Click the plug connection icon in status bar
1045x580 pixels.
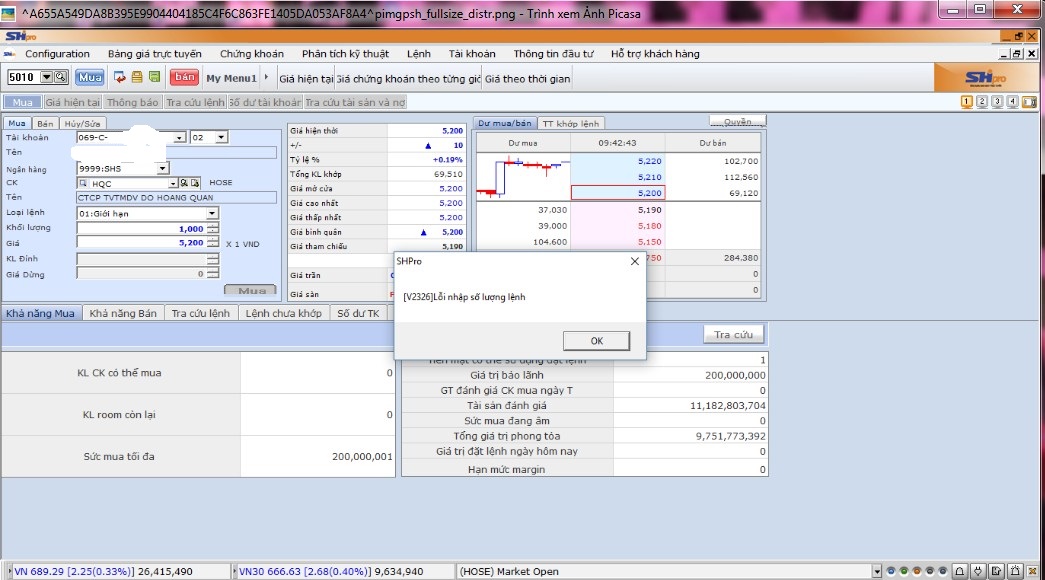978,571
